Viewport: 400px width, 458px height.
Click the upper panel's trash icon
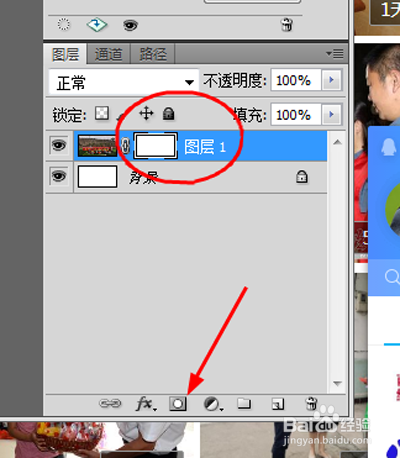287,24
